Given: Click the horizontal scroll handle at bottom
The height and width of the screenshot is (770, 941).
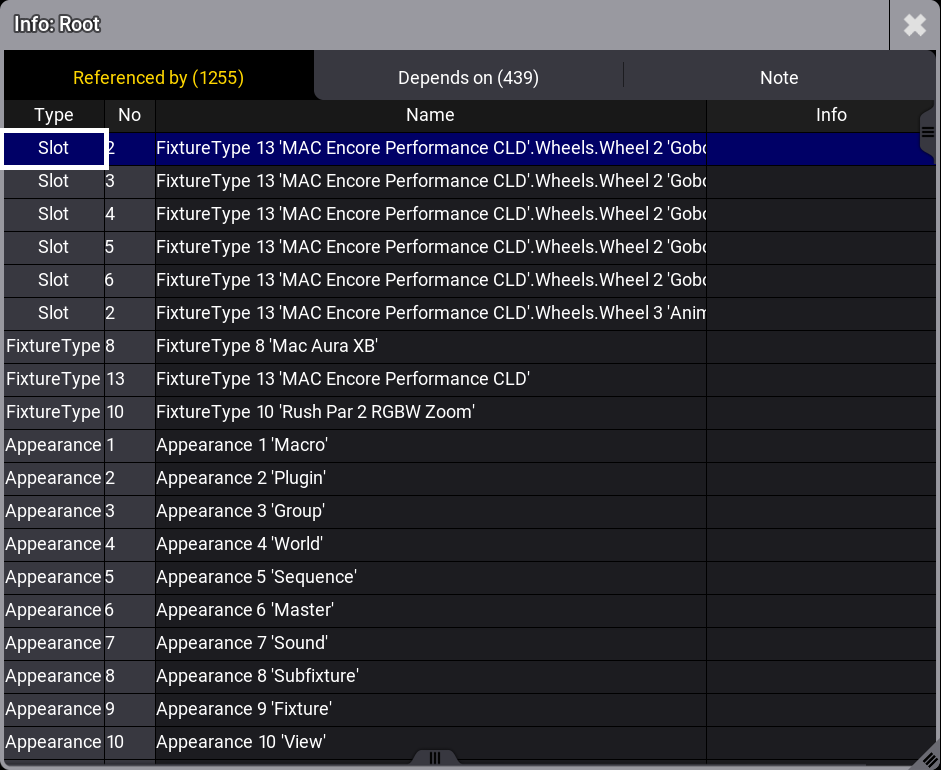Looking at the screenshot, I should [x=435, y=758].
